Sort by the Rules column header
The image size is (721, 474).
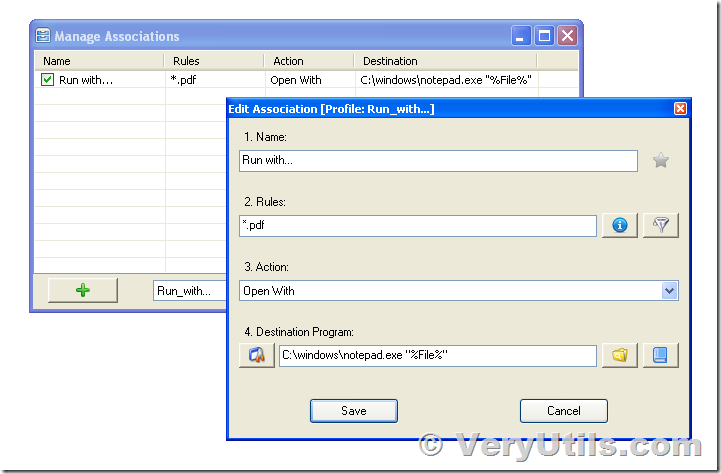click(x=214, y=61)
